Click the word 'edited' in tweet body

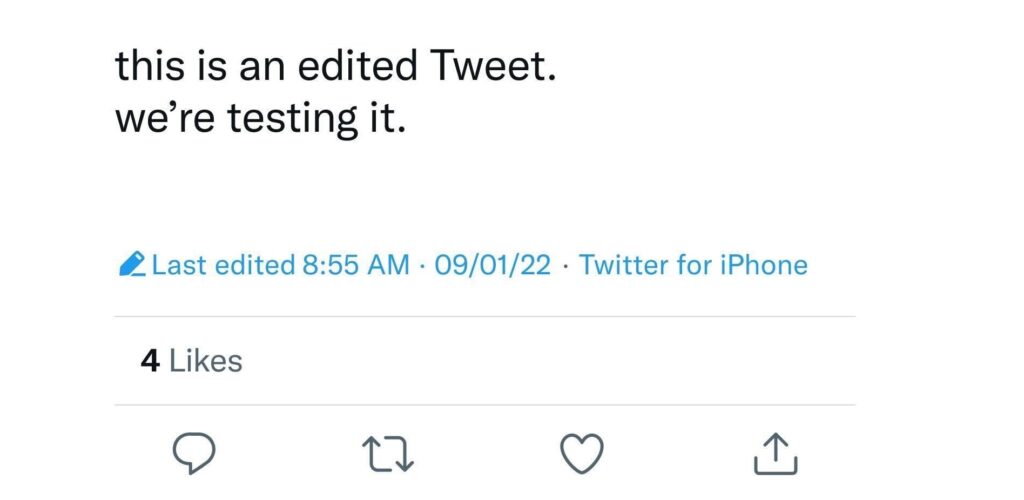[x=364, y=67]
